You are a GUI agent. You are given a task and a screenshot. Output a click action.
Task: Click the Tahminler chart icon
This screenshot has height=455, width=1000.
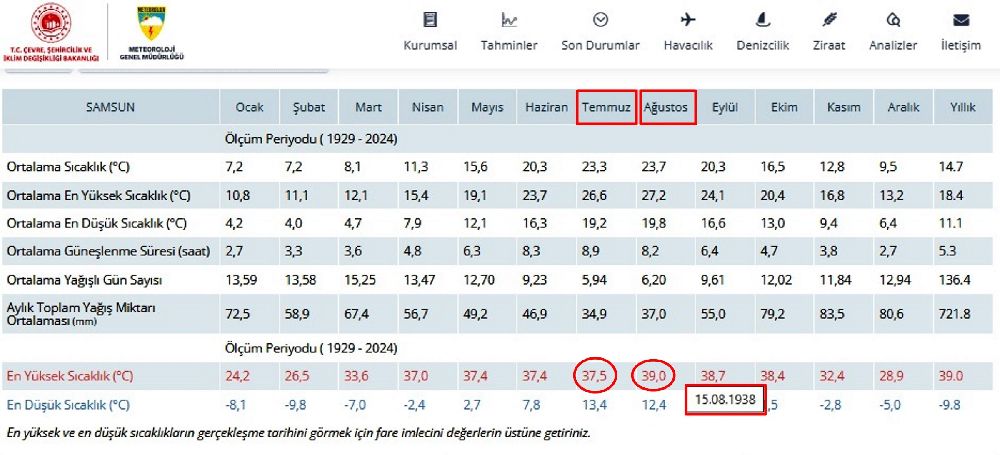[x=509, y=20]
